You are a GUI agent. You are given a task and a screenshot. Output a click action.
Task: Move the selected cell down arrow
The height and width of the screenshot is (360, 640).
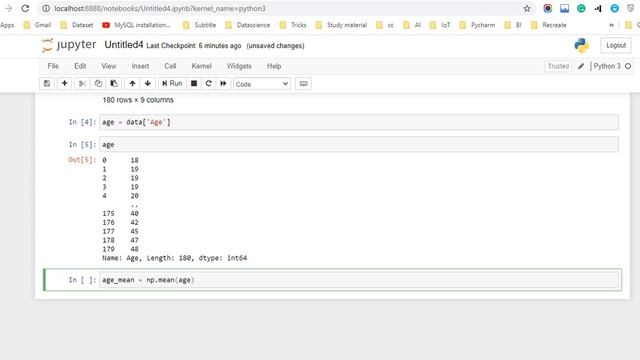pyautogui.click(x=148, y=84)
